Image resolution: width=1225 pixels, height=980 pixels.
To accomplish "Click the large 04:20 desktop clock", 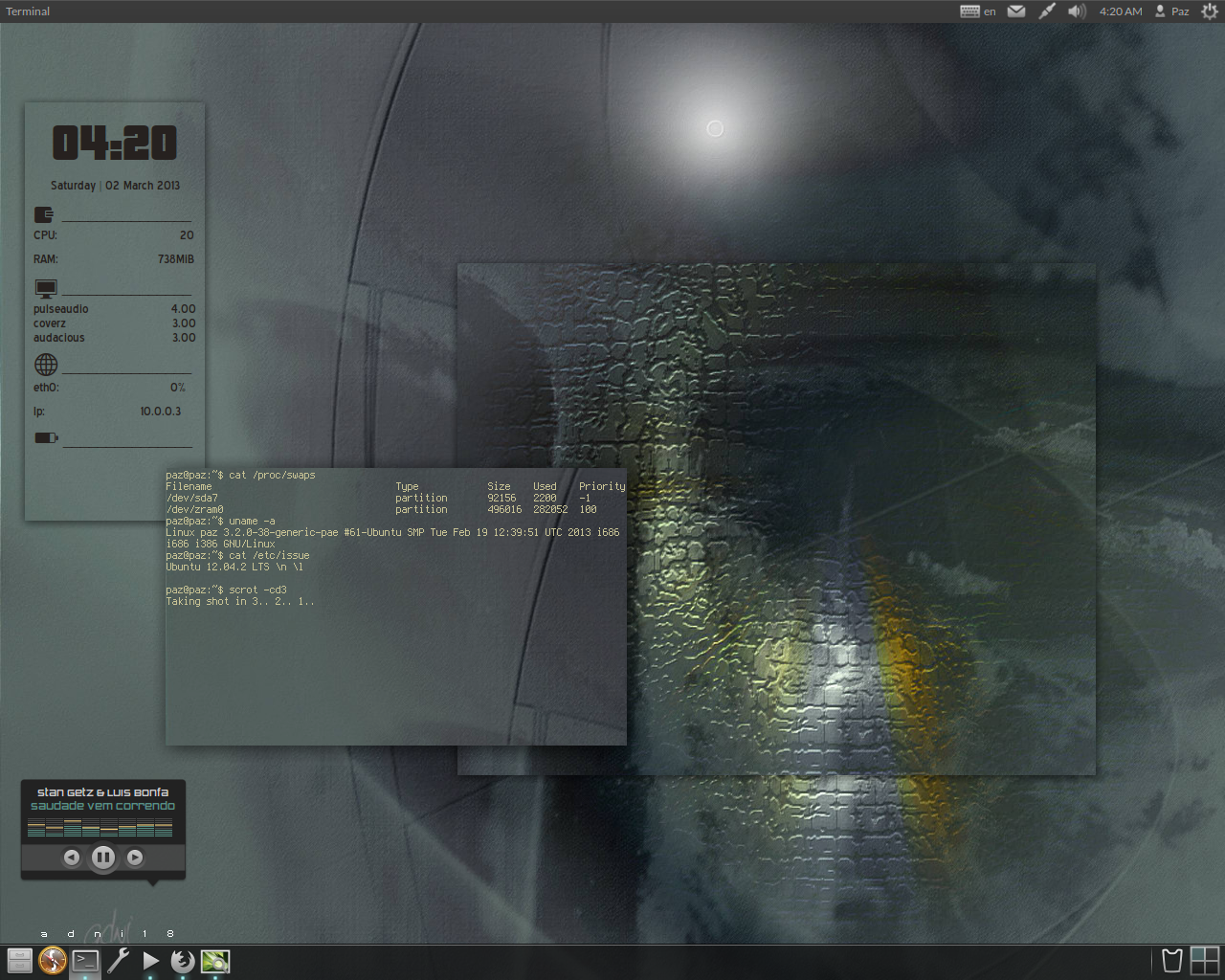I will click(x=115, y=144).
